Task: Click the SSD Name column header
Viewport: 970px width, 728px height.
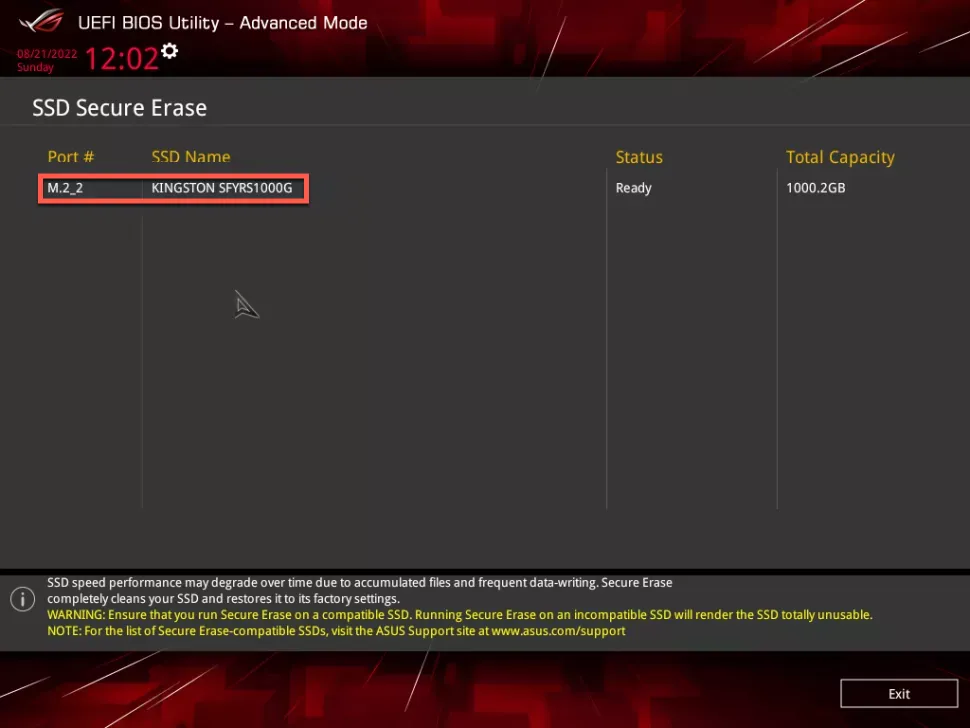Action: tap(191, 156)
